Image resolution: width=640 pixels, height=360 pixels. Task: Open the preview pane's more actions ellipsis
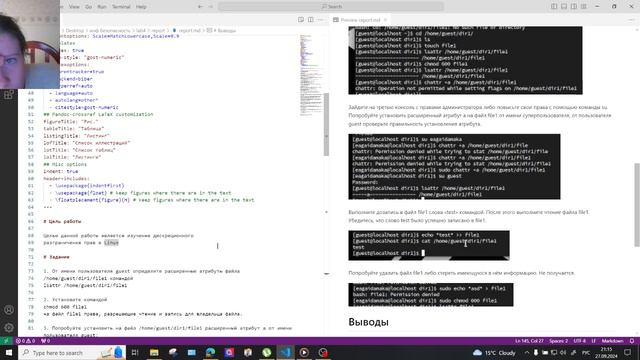click(x=632, y=20)
